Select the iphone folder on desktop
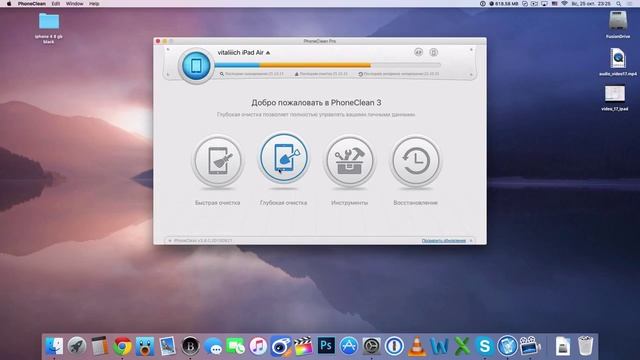 49,28
